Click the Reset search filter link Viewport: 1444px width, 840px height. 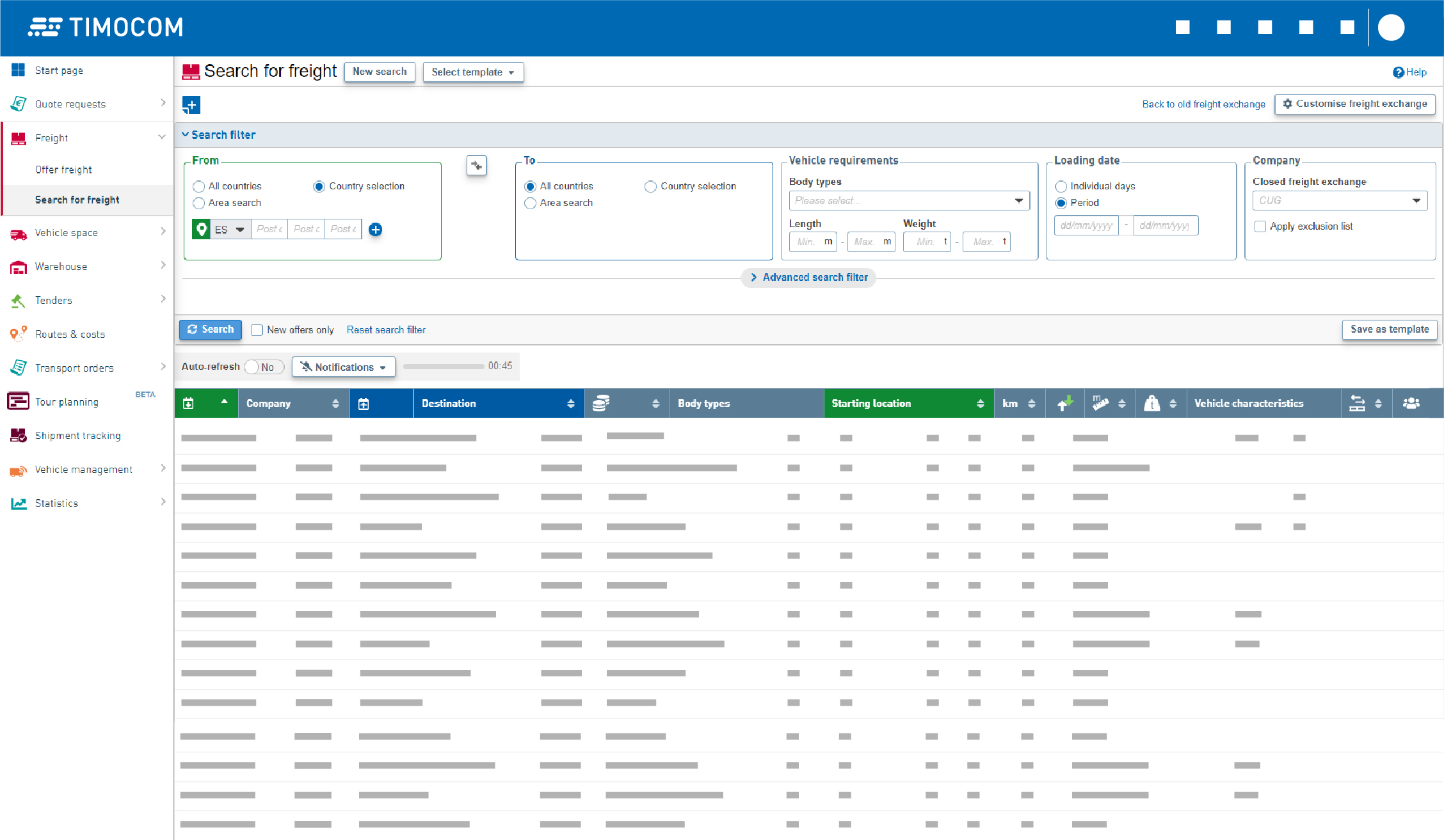click(x=385, y=329)
